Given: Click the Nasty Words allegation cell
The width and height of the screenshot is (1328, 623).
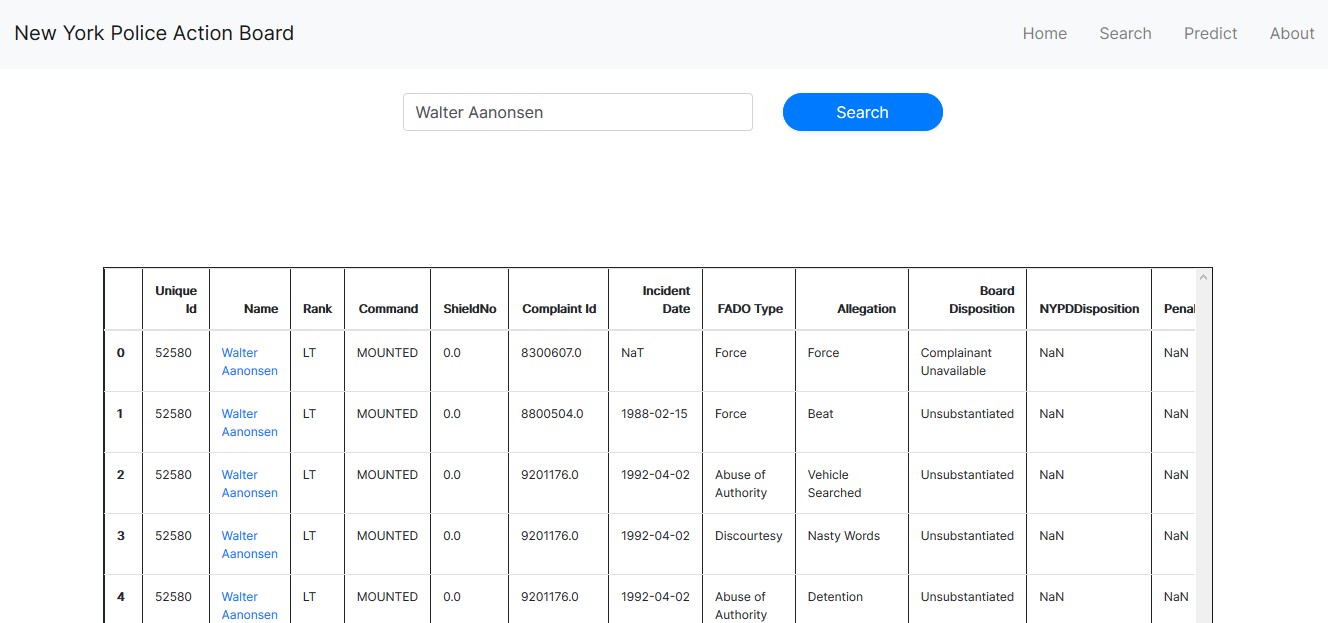Looking at the screenshot, I should tap(852, 544).
